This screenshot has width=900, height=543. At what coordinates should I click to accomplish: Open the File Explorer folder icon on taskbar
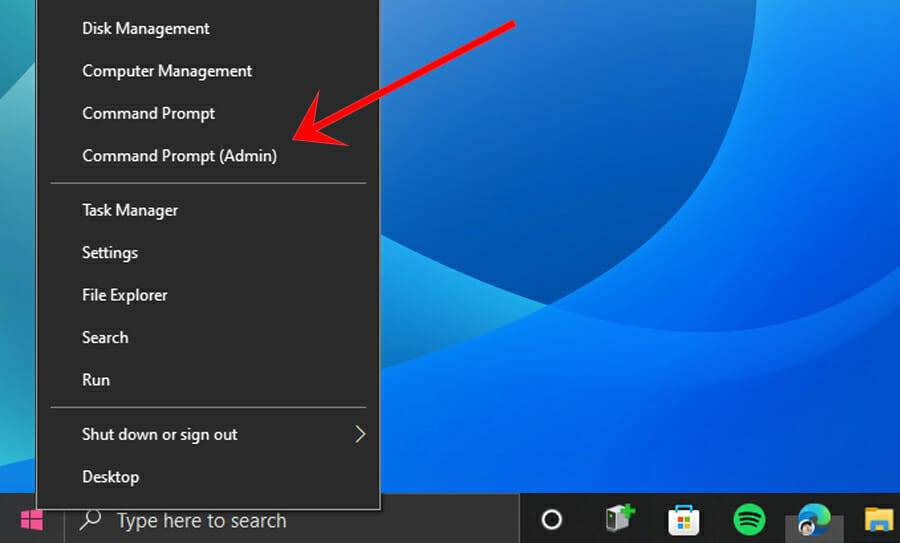[880, 519]
